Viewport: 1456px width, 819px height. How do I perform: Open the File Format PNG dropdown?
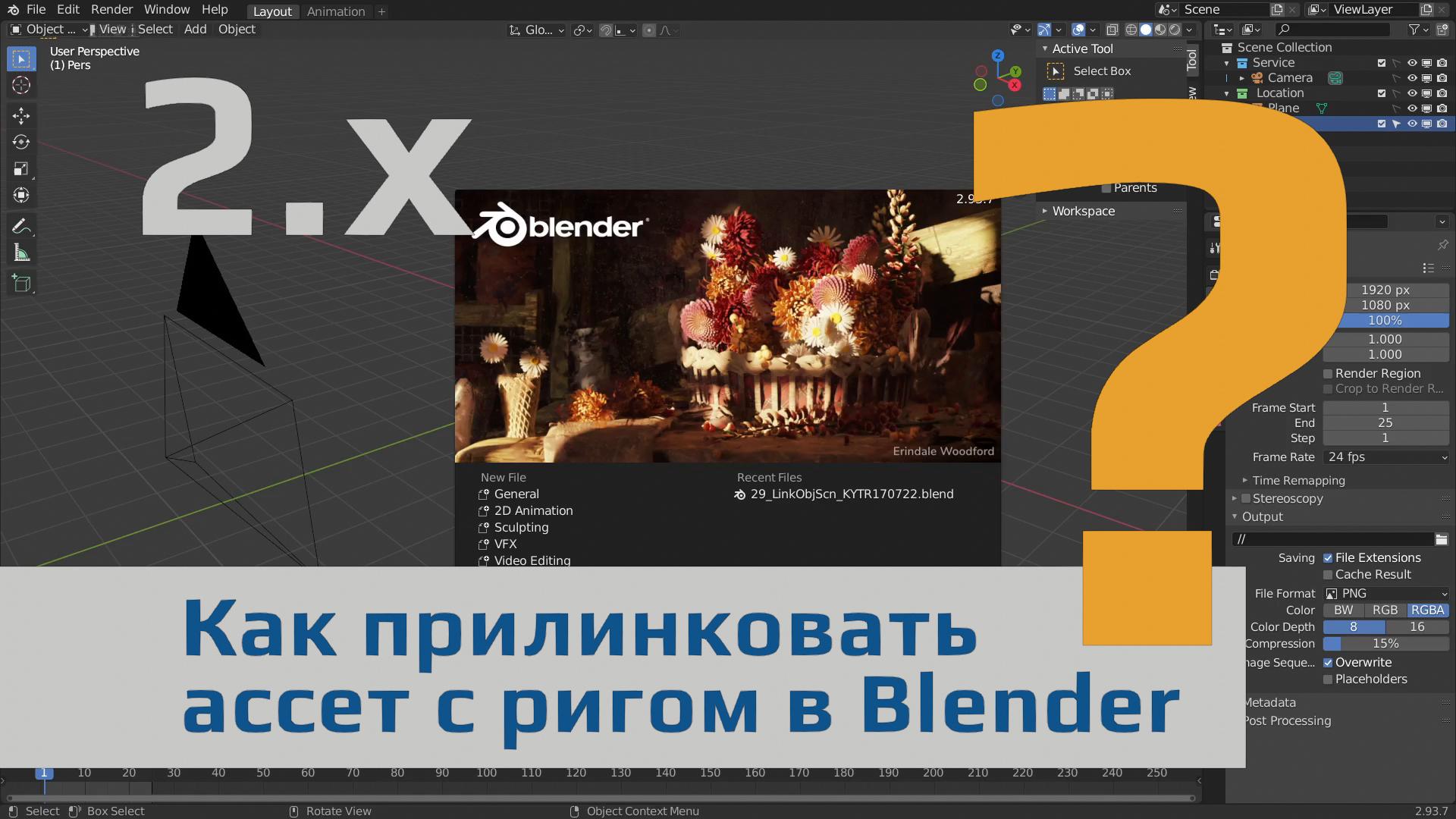[x=1386, y=594]
